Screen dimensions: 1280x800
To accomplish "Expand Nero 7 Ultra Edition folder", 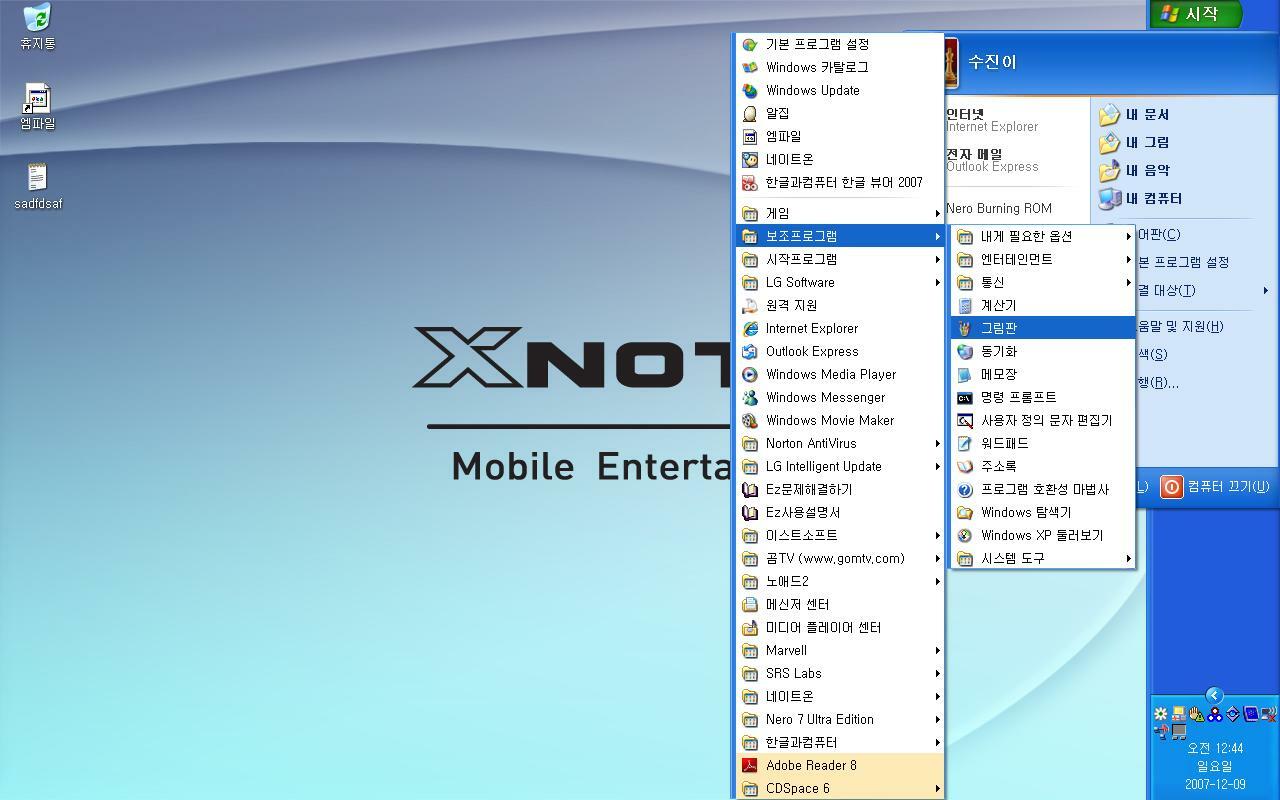I will click(x=840, y=719).
